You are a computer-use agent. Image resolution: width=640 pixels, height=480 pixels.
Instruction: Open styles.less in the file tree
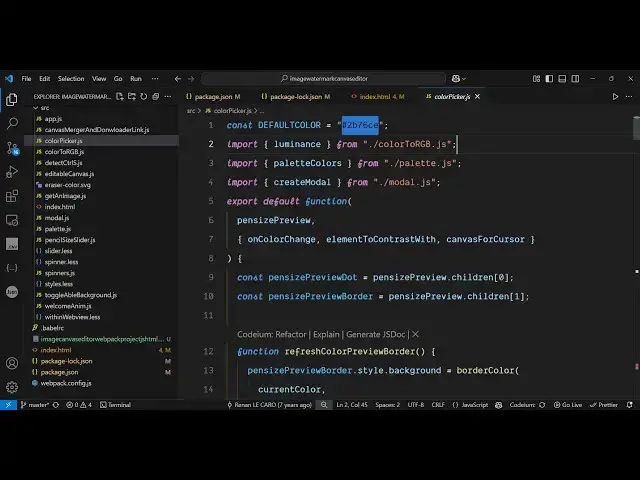click(59, 284)
